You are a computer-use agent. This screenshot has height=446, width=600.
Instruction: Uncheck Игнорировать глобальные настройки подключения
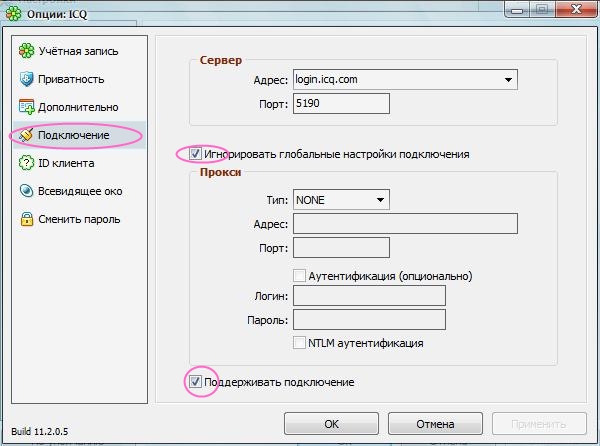click(195, 154)
